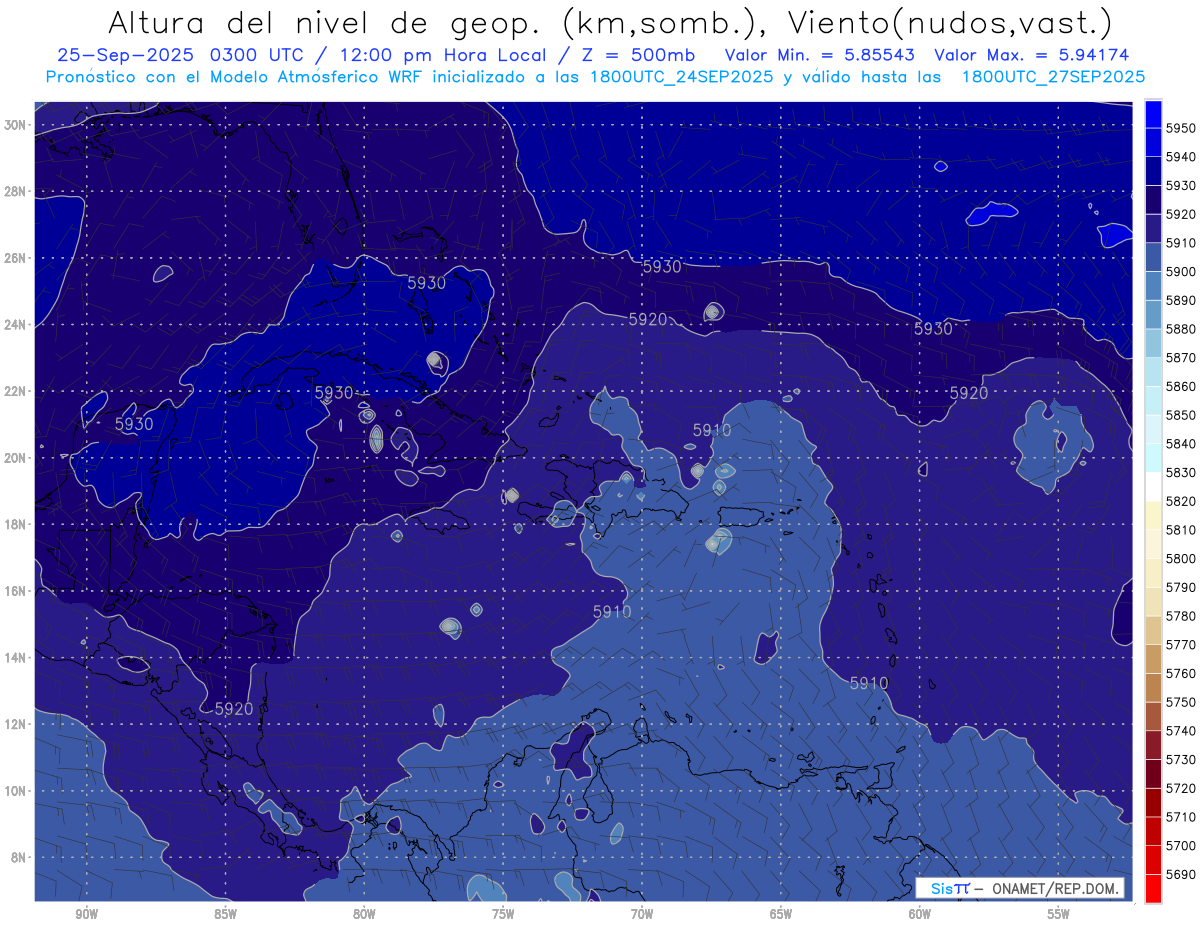Click 'Valor Max. = 5.94174' text
Viewport: 1200px width, 927px height.
pos(1032,55)
